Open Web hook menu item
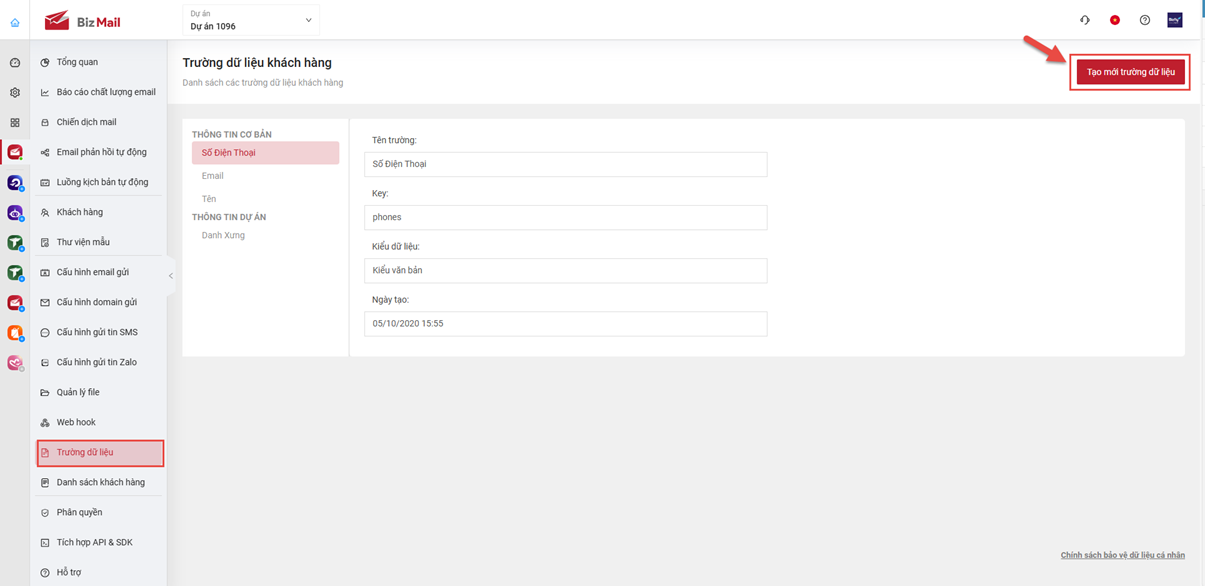Image resolution: width=1205 pixels, height=586 pixels. [76, 422]
